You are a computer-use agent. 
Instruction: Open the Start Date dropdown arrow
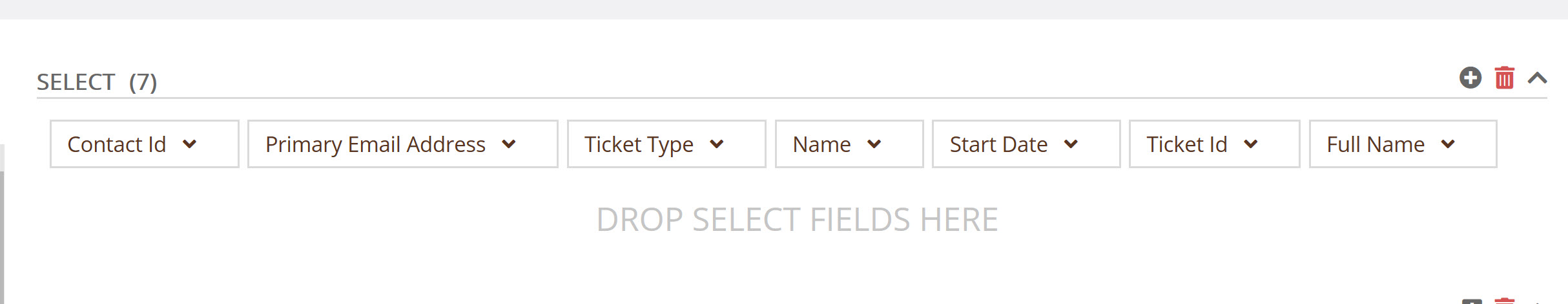[x=1071, y=144]
